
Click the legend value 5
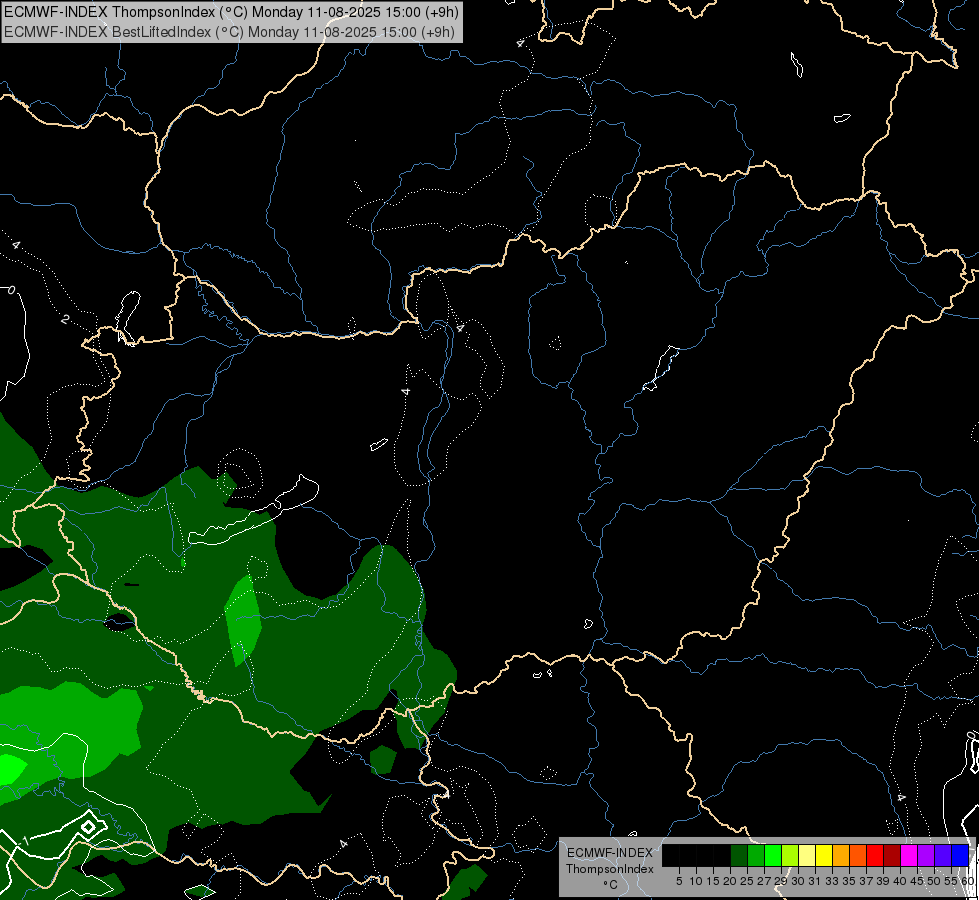(x=679, y=881)
